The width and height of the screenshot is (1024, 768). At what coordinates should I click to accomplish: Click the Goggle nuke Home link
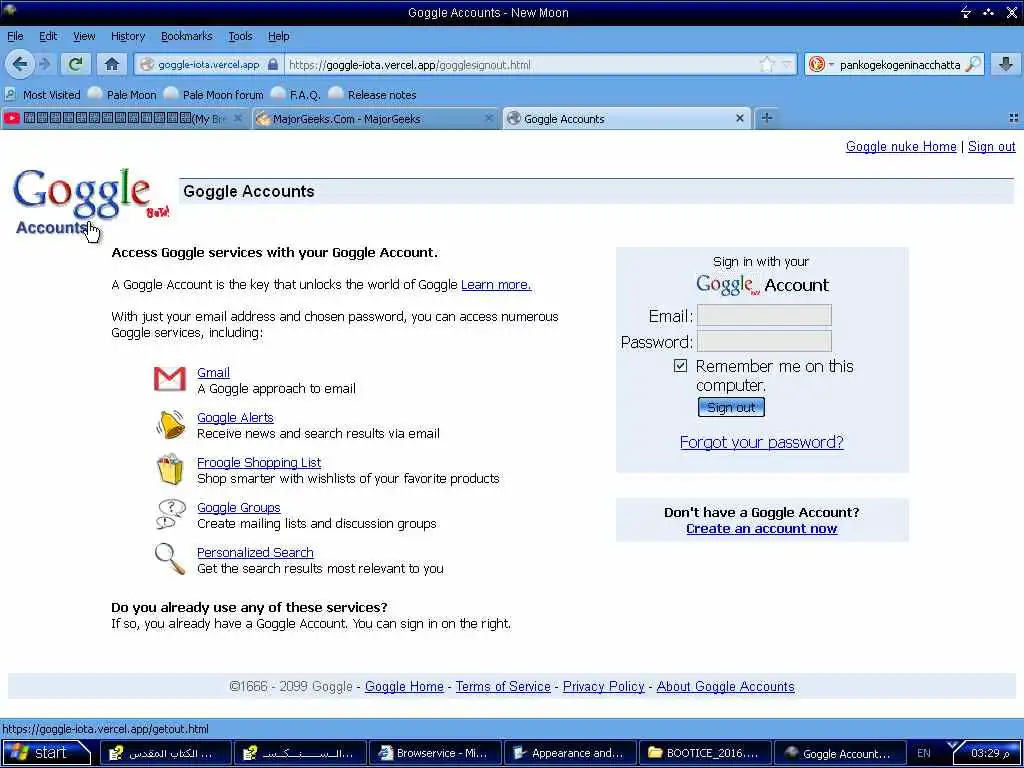[901, 146]
